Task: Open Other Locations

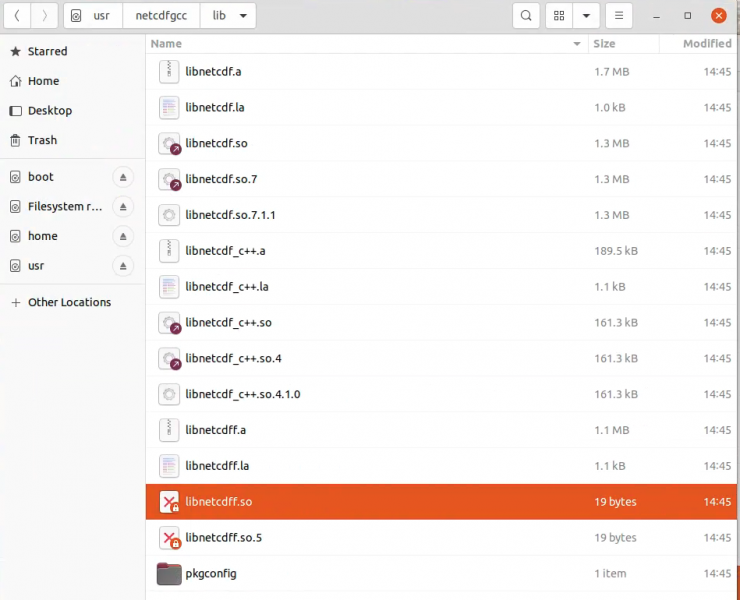Action: [x=69, y=302]
